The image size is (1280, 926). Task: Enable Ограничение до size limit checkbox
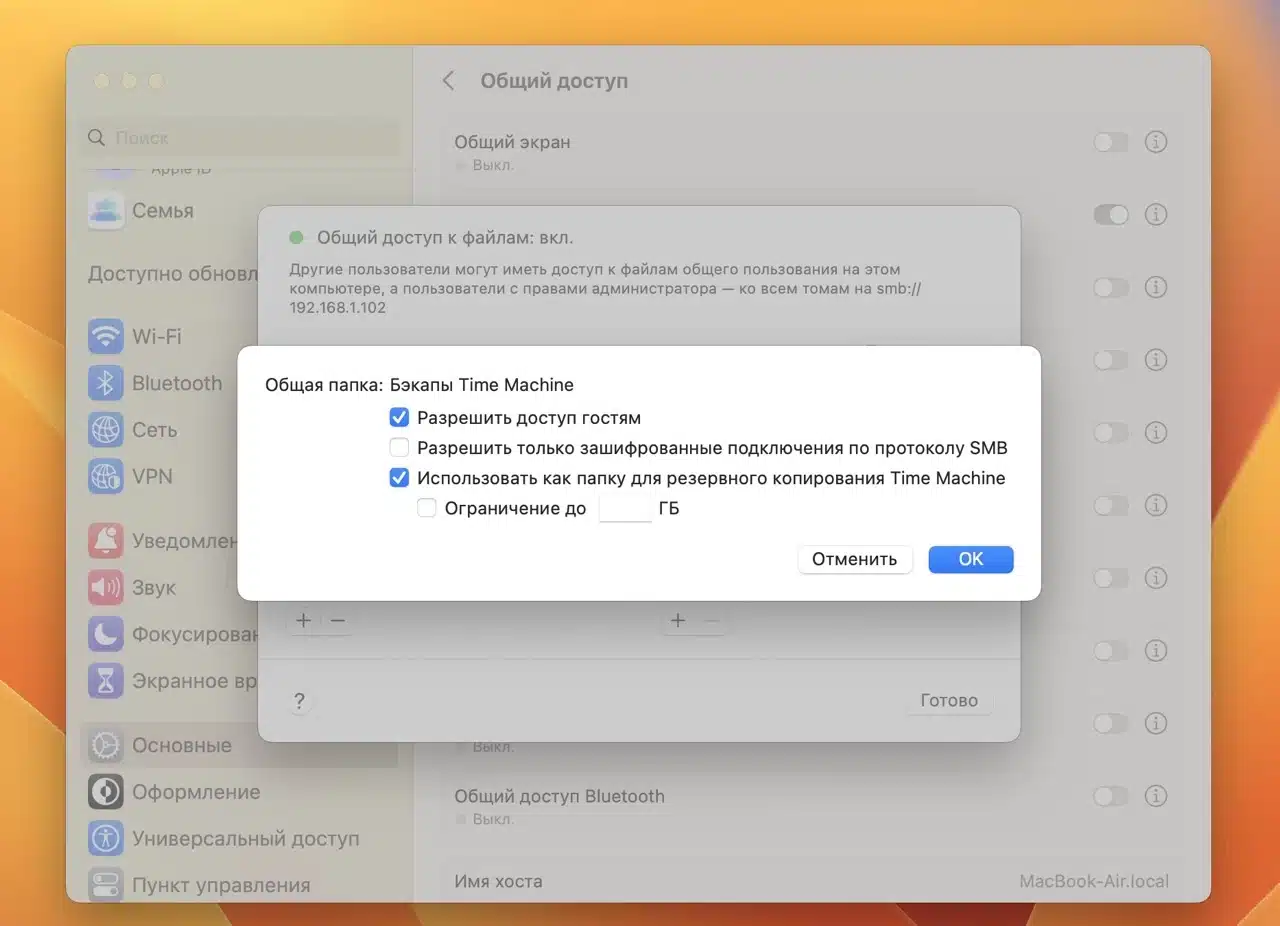click(x=427, y=508)
